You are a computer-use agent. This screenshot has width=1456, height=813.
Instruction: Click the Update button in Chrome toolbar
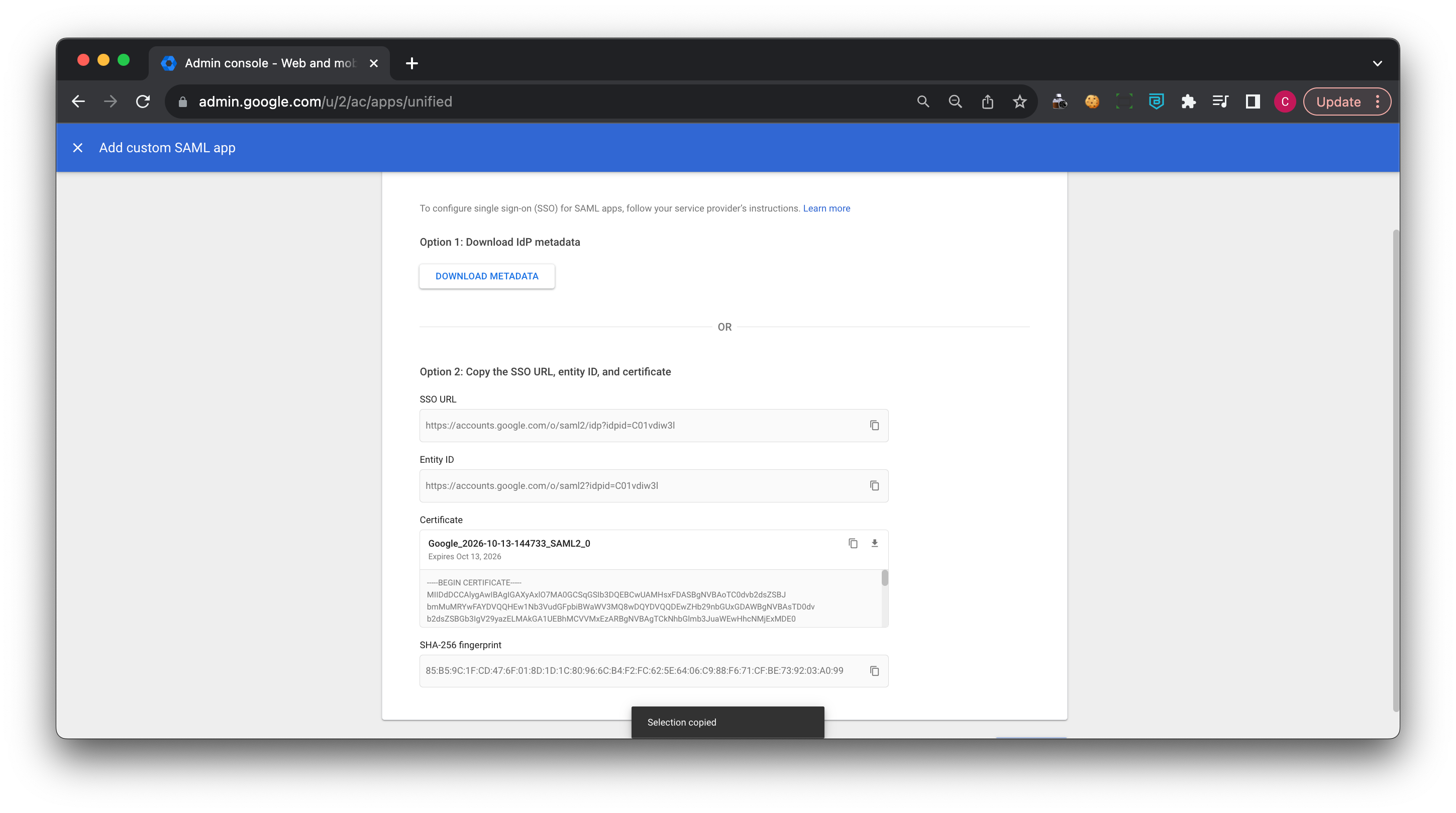coord(1338,102)
